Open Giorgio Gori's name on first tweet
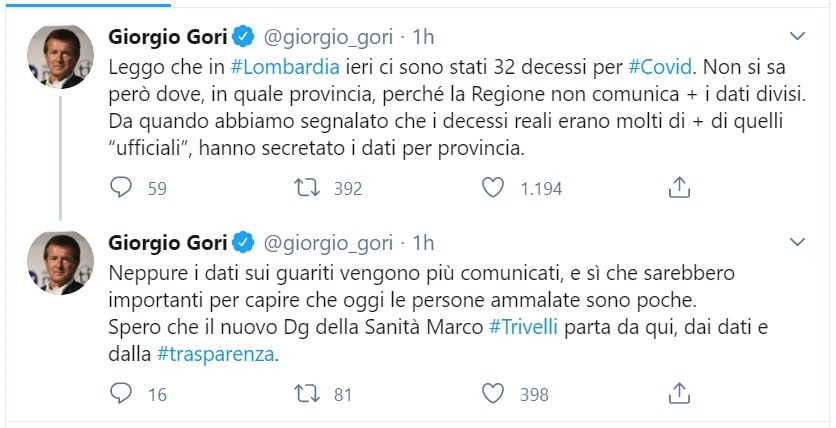The width and height of the screenshot is (836, 428). click(x=169, y=37)
